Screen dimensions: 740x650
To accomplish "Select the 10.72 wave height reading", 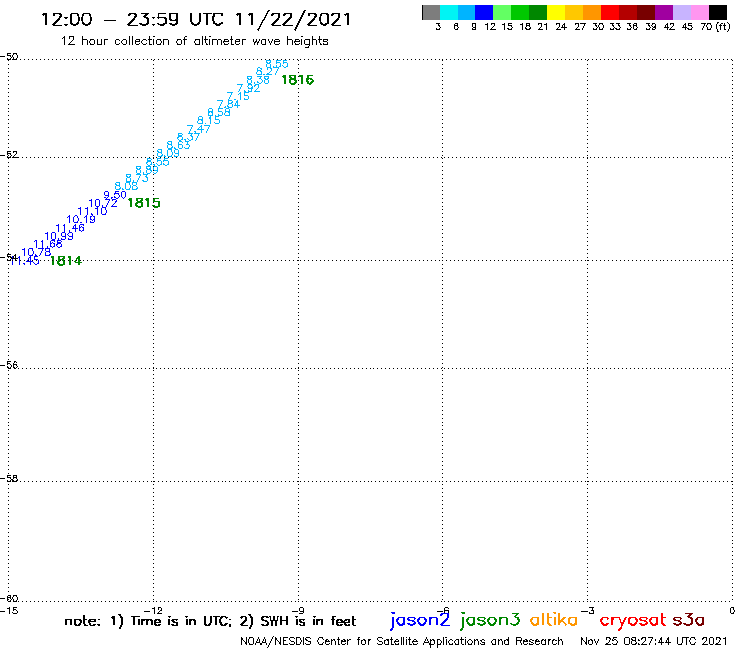I will [103, 203].
